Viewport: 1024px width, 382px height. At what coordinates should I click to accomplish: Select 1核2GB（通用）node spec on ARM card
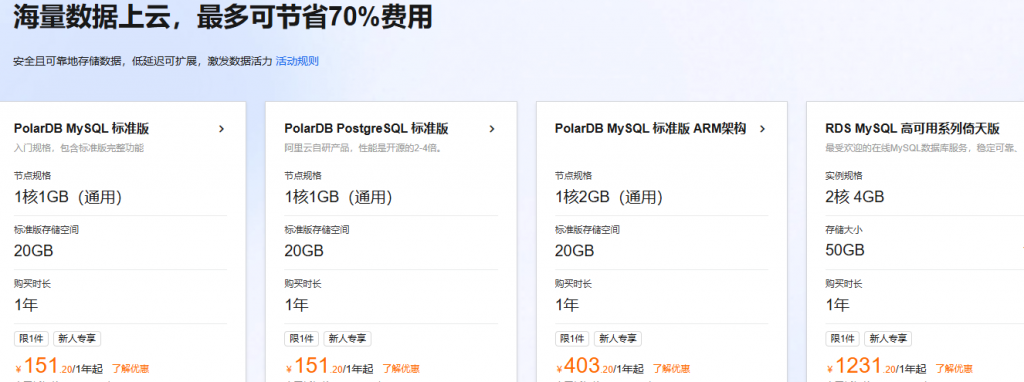pyautogui.click(x=609, y=197)
